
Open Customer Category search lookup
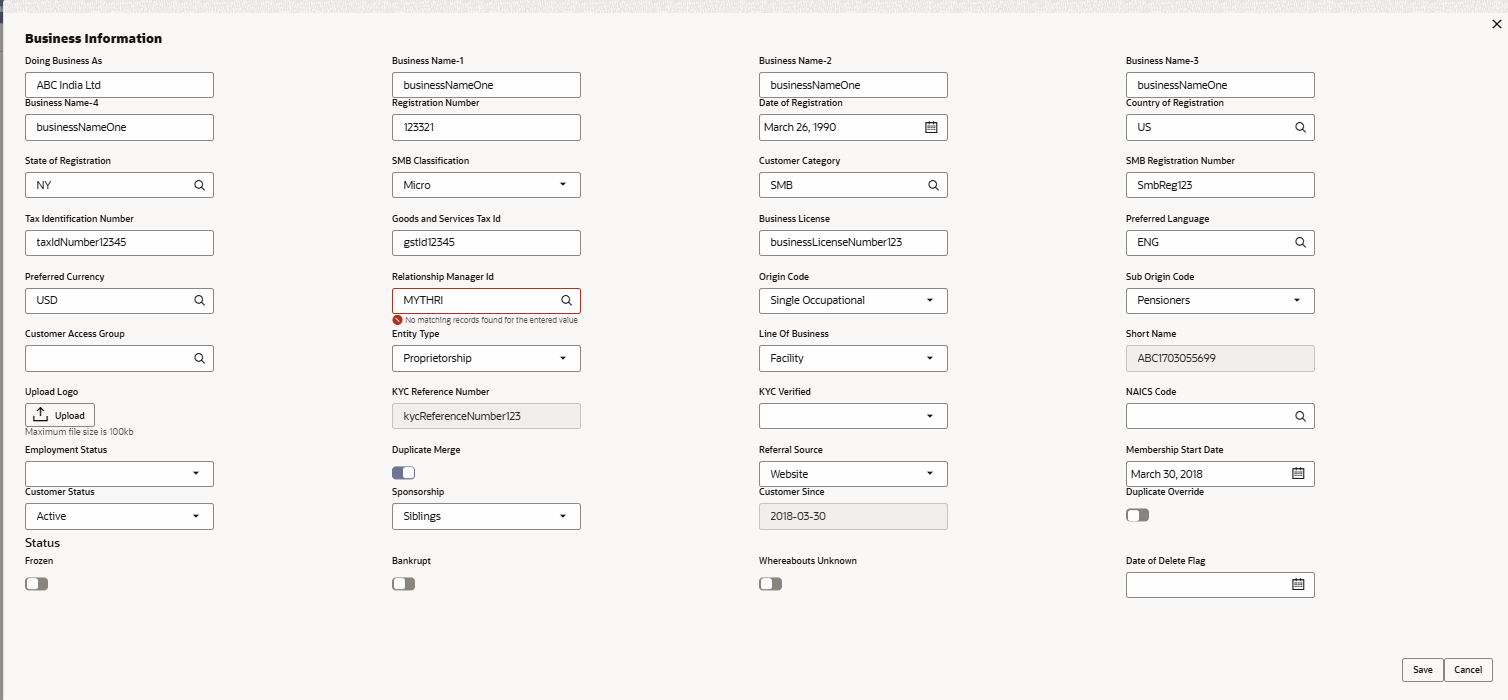tap(933, 185)
